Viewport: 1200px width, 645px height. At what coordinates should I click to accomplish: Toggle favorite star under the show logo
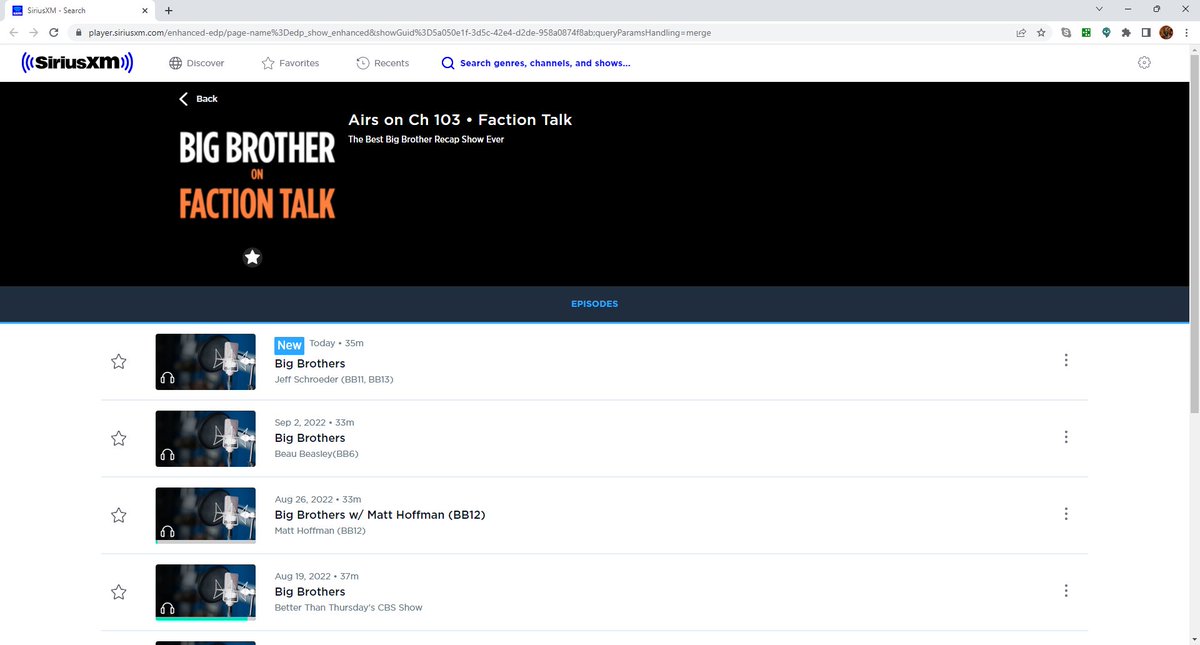[x=253, y=257]
